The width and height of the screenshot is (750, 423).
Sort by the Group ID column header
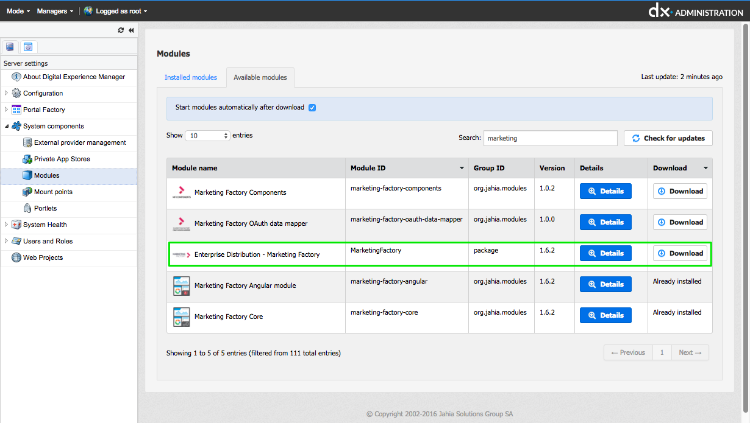(502, 168)
